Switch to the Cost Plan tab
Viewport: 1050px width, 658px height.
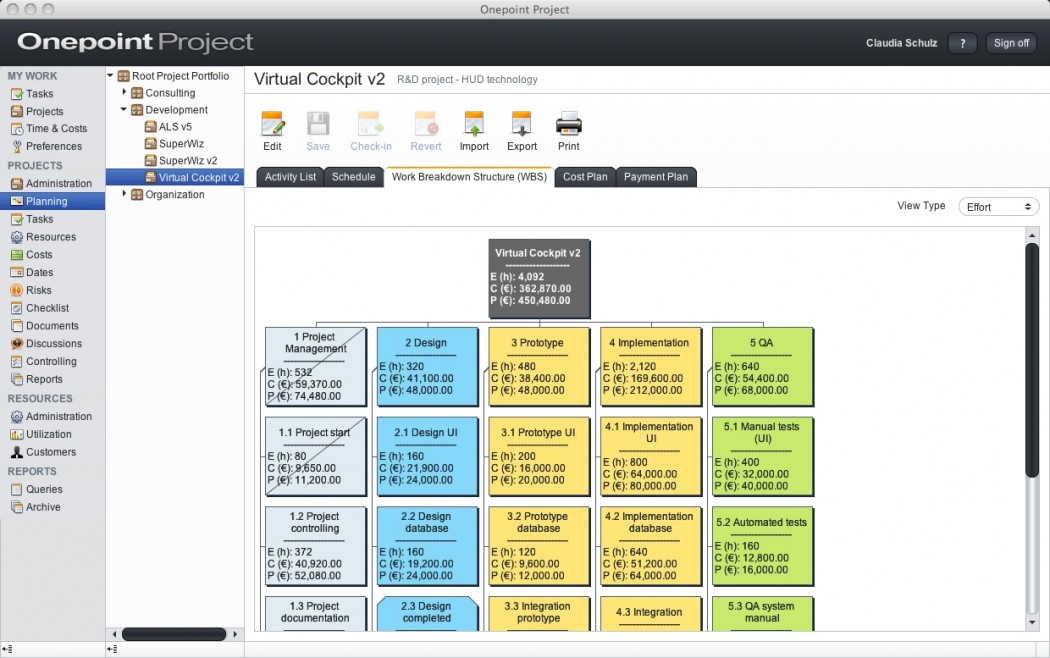coord(585,177)
